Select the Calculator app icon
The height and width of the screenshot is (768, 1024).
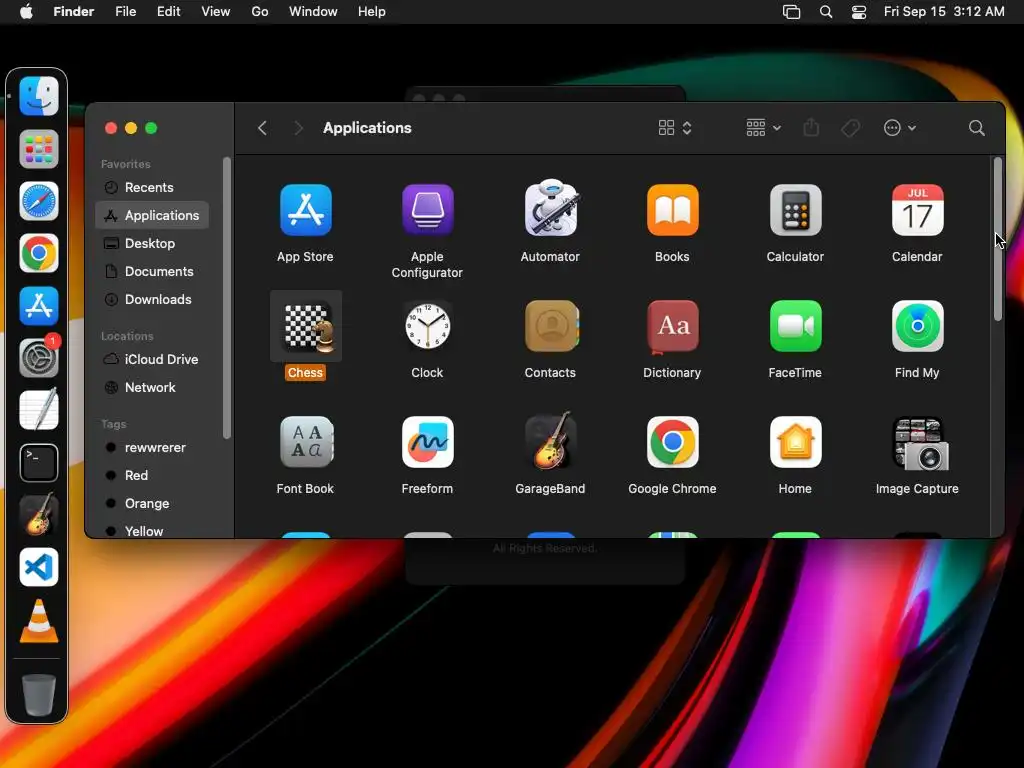[795, 210]
